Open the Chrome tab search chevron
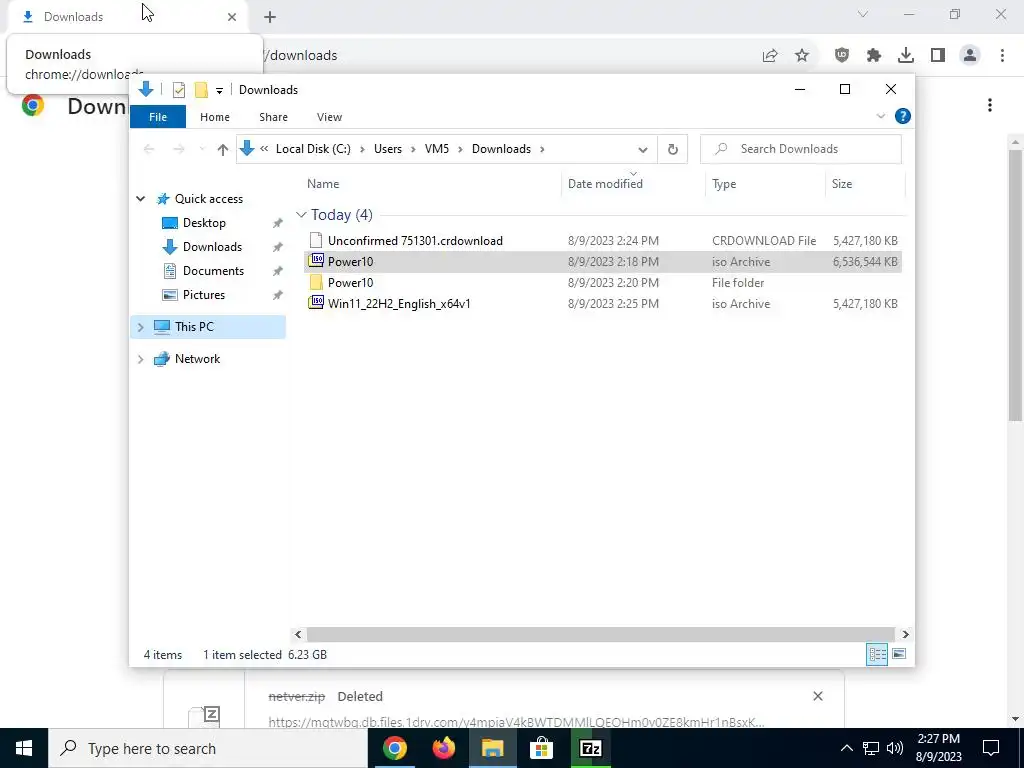The image size is (1024, 768). (x=863, y=14)
